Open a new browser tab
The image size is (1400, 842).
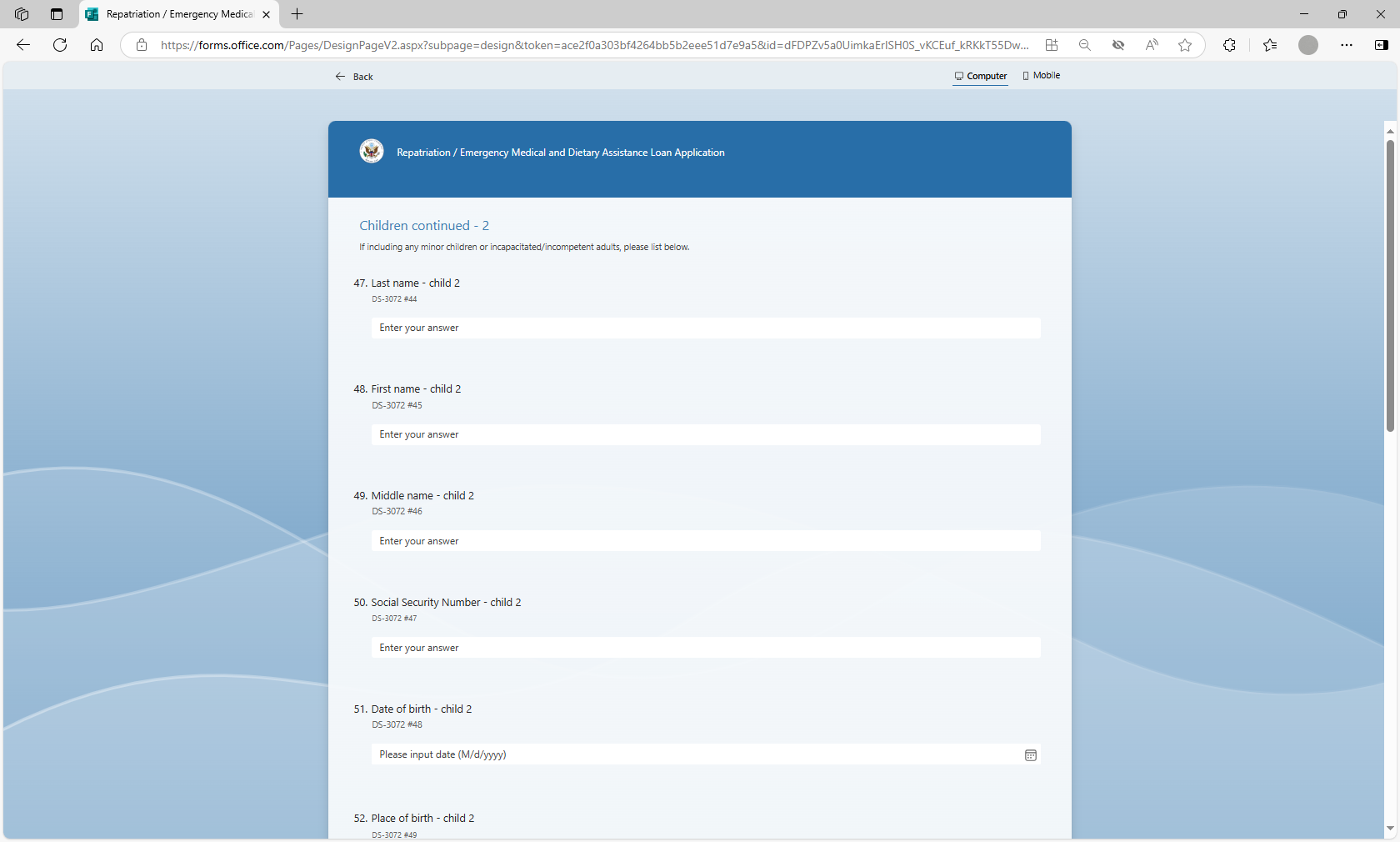point(297,14)
